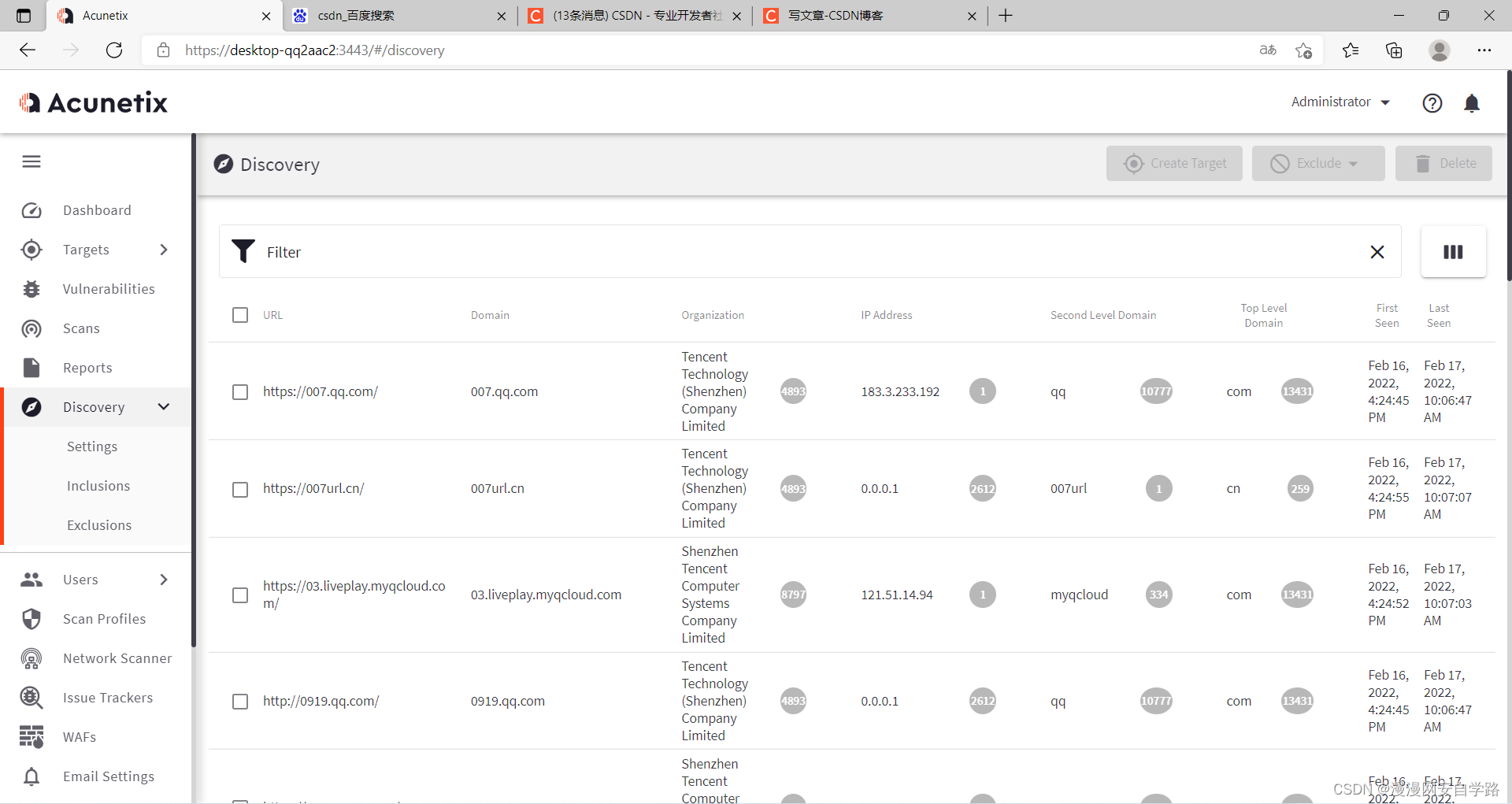Open the help question mark icon
Viewport: 1512px width, 804px height.
[x=1432, y=103]
